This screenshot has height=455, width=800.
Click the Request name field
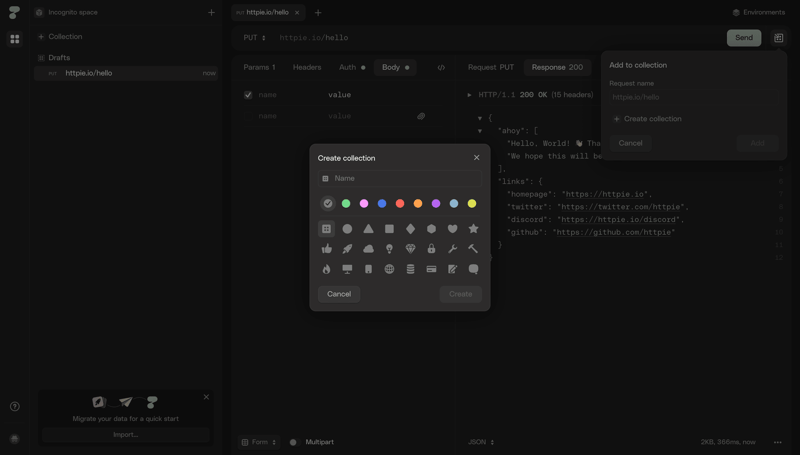point(693,97)
